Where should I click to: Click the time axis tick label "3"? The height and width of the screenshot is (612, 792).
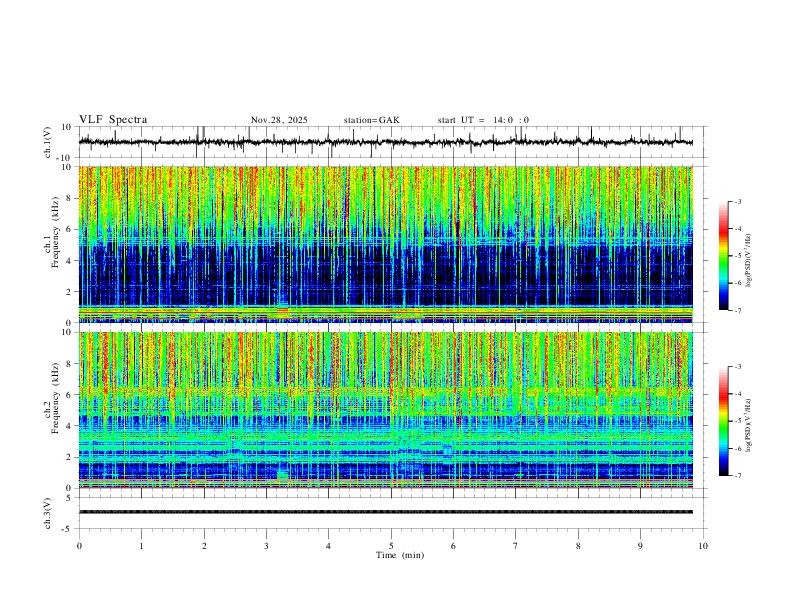click(266, 546)
